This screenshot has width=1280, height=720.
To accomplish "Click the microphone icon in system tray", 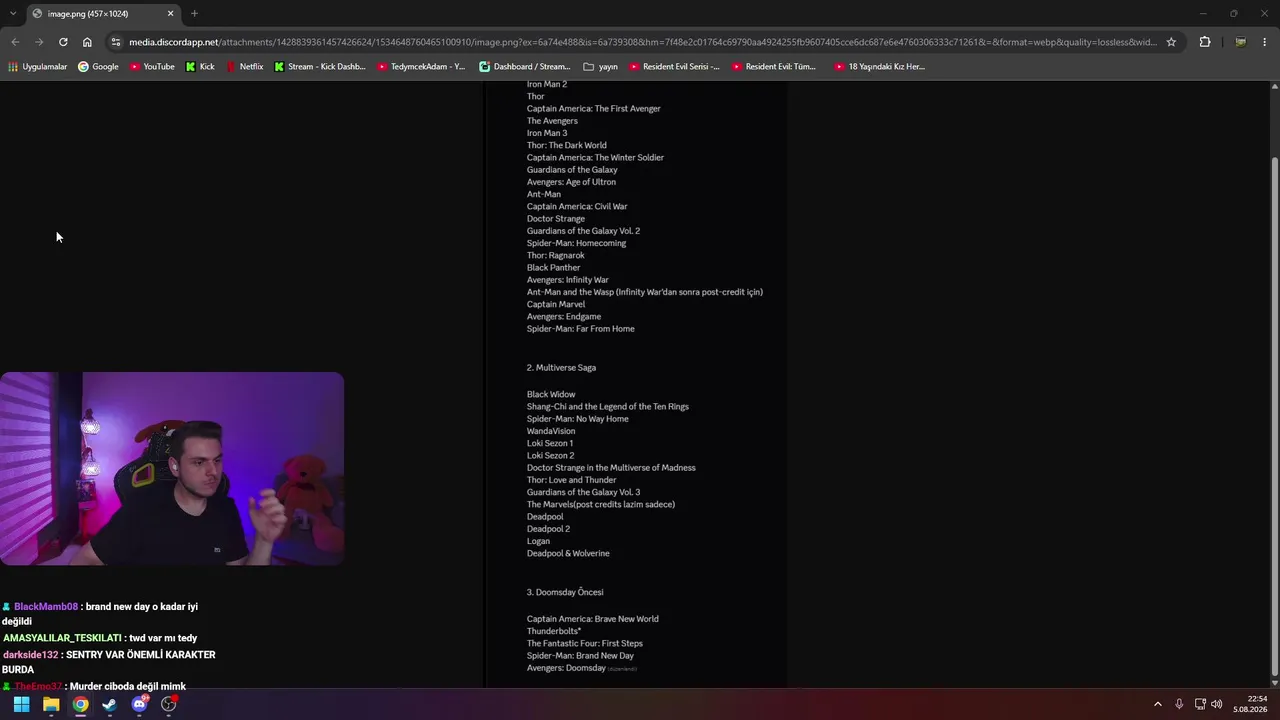I will pyautogui.click(x=1179, y=704).
